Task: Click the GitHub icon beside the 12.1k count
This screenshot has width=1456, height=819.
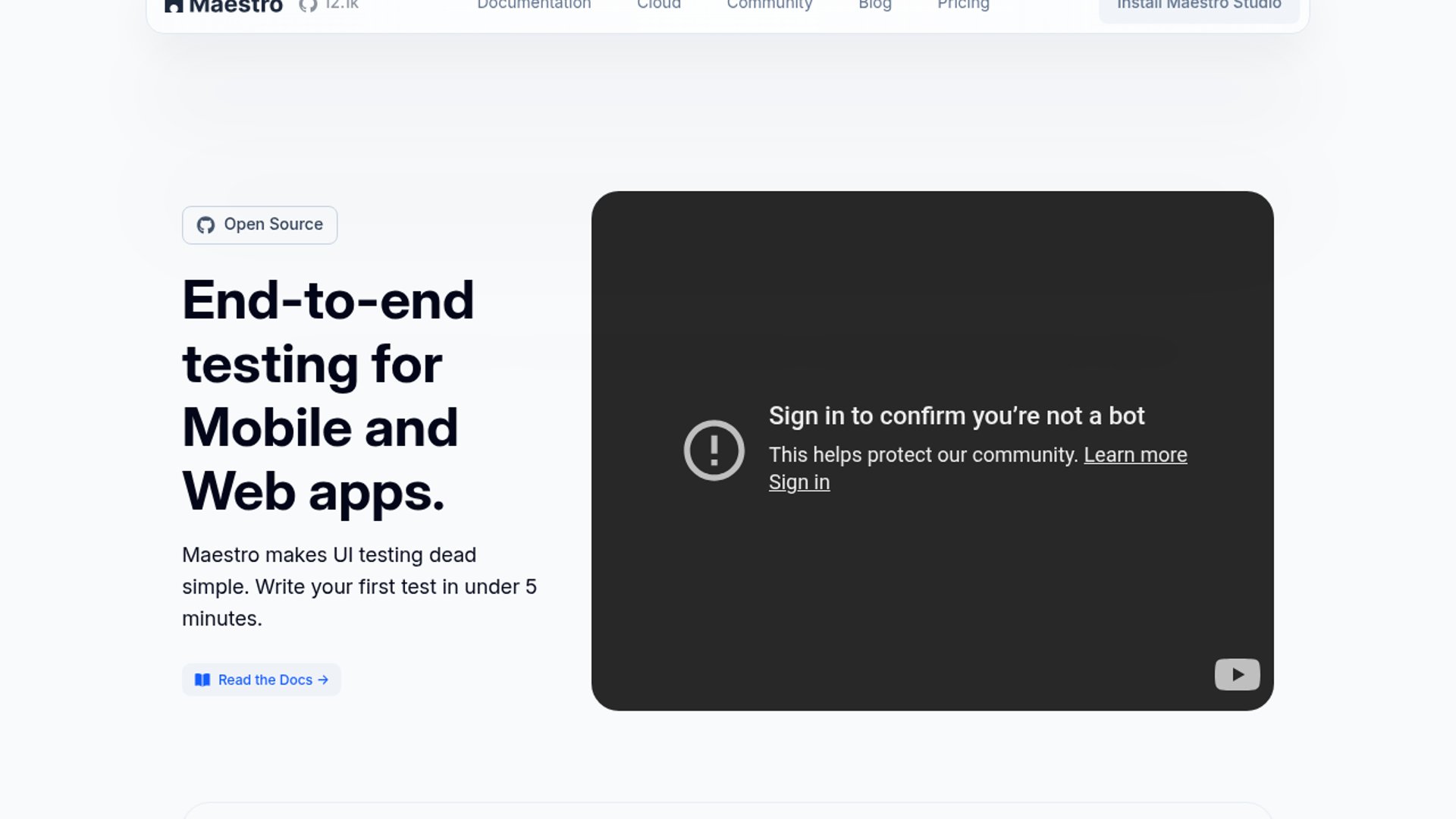Action: coord(307,6)
